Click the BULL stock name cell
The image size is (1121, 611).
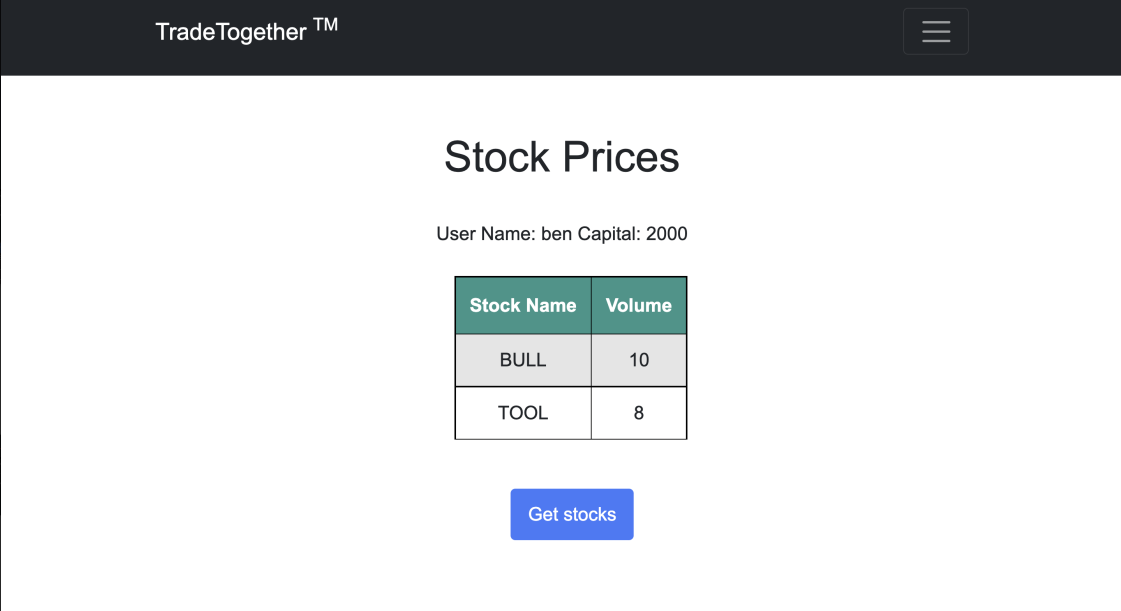(523, 360)
